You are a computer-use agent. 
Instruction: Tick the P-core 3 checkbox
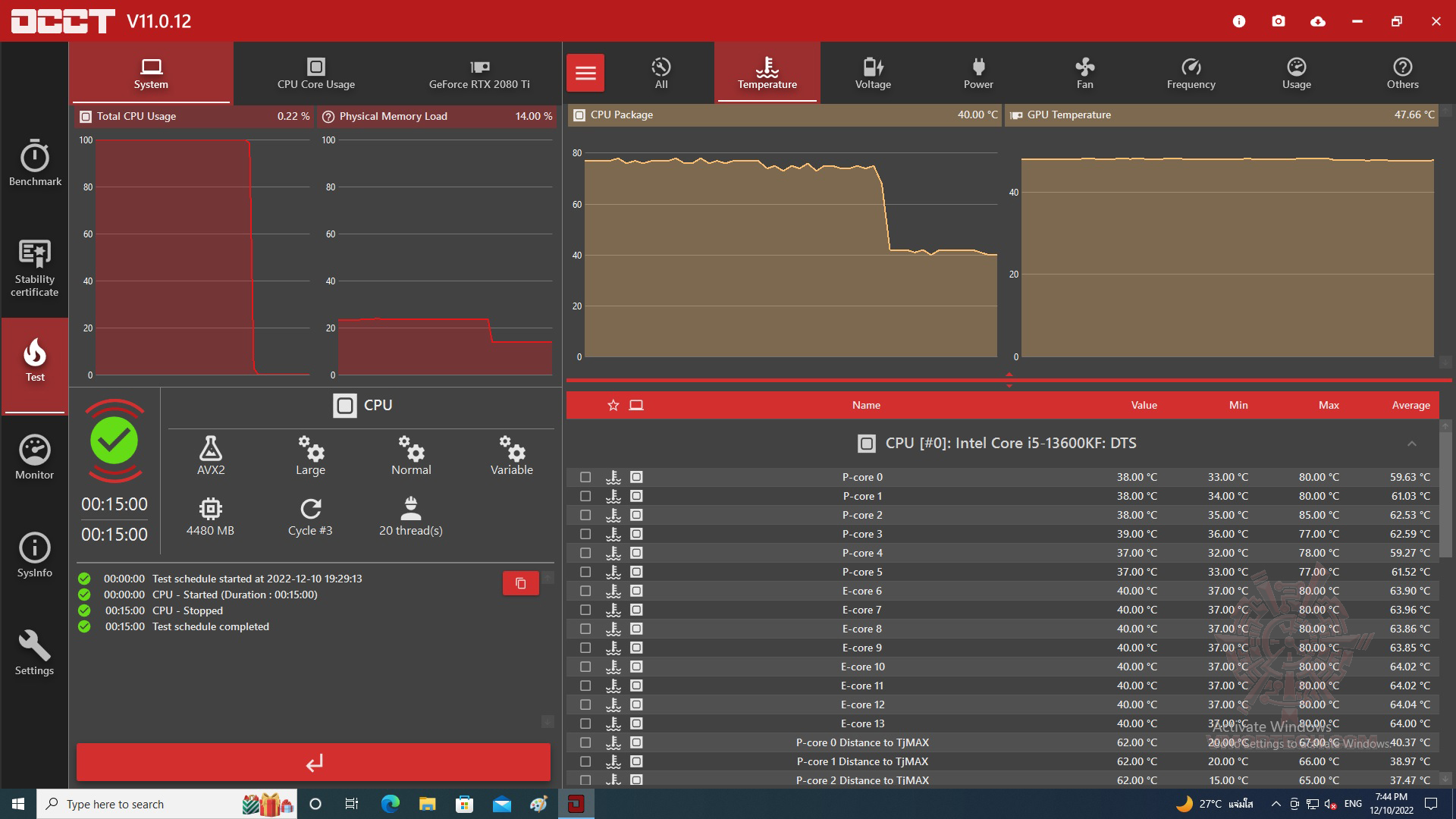click(585, 534)
